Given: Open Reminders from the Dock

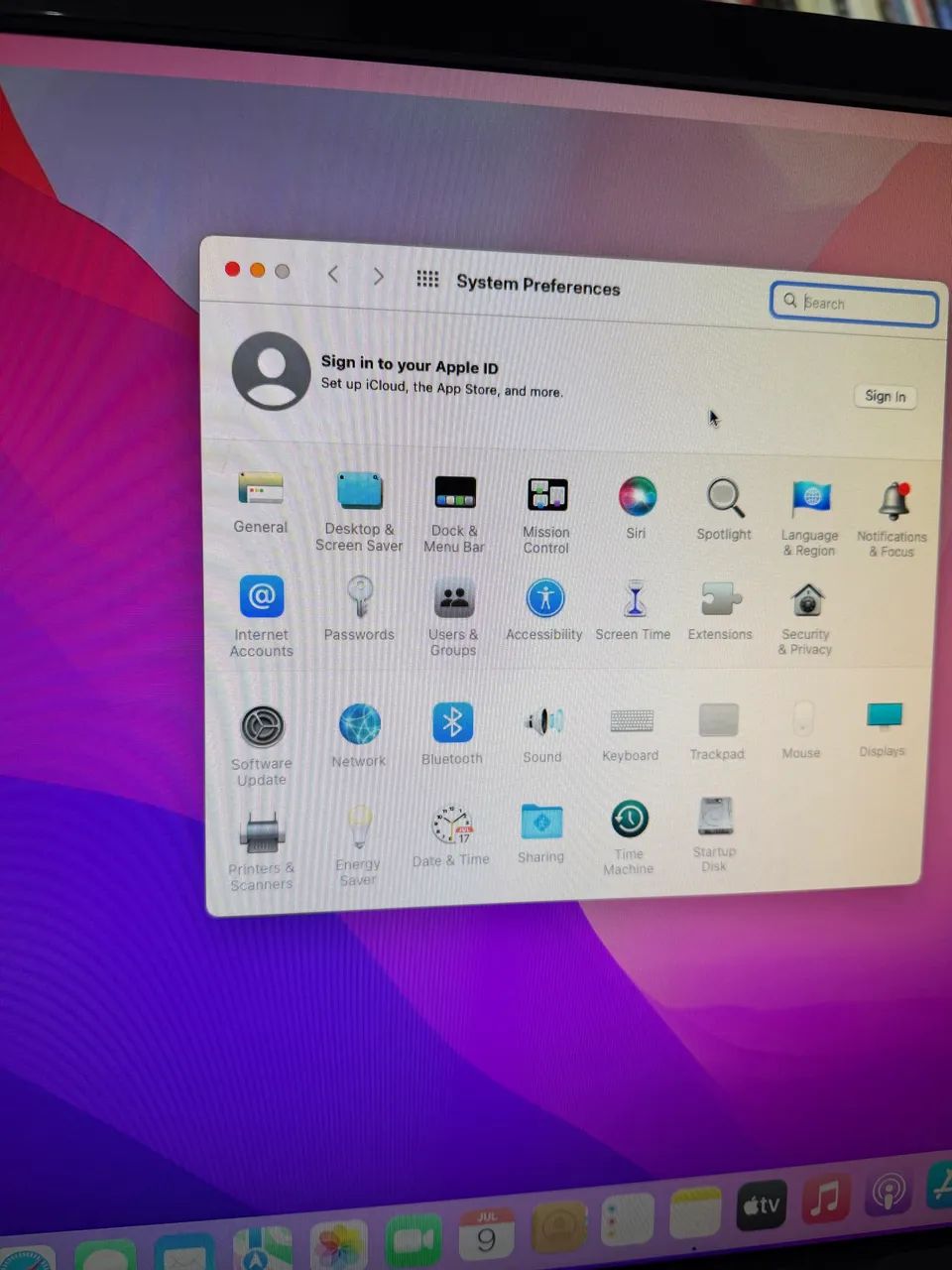Looking at the screenshot, I should coord(628,1219).
